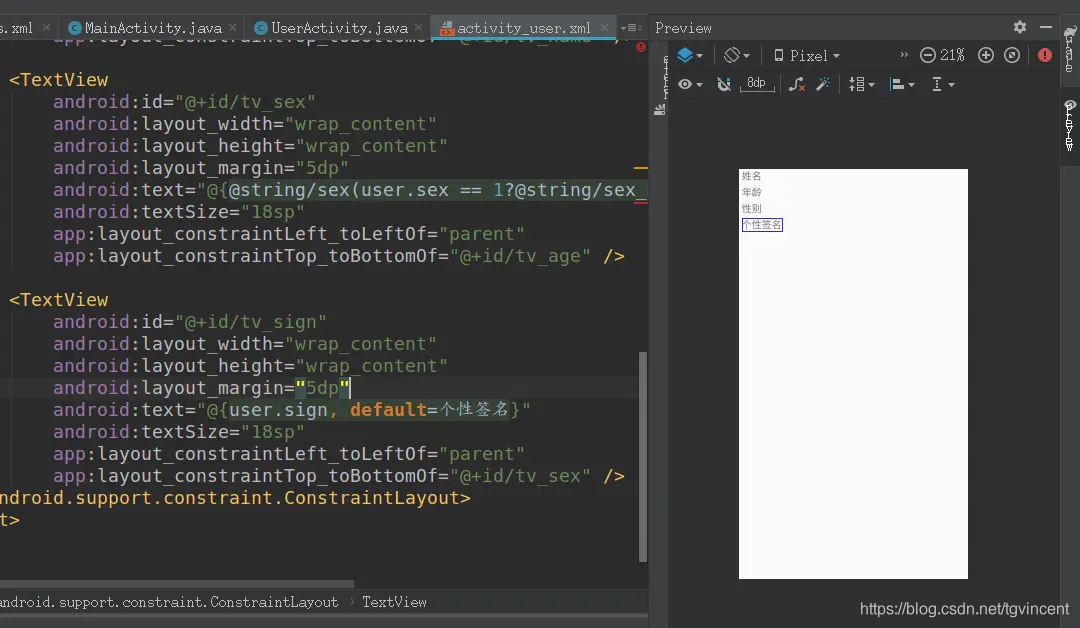Show warnings and errors with red exclamation icon

(x=1045, y=55)
